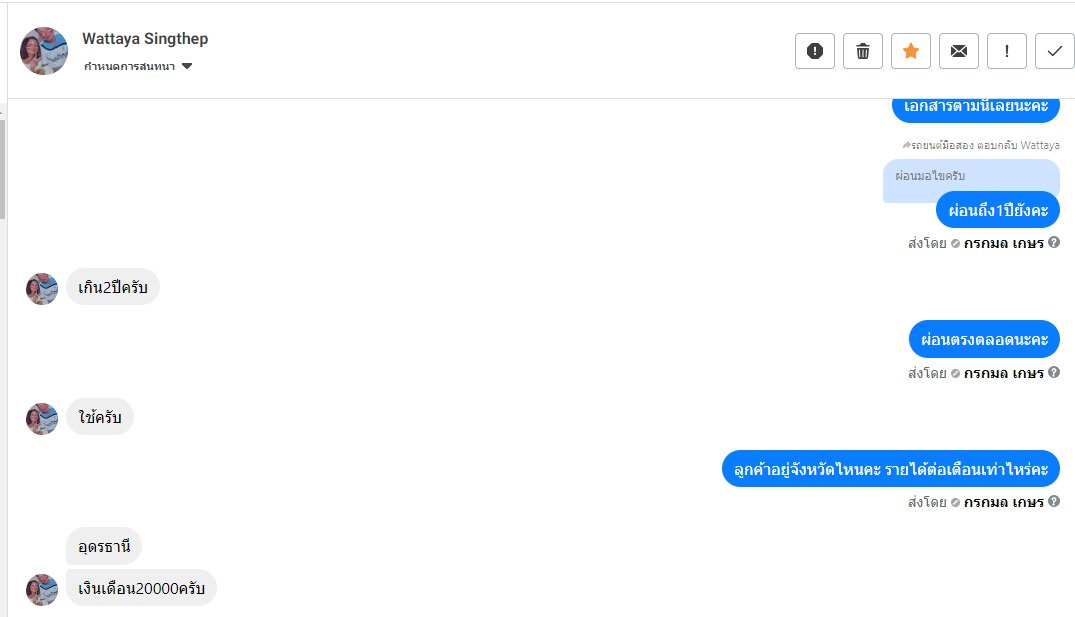The image size is (1075, 617).
Task: Toggle the orange star on conversation
Action: [x=911, y=51]
